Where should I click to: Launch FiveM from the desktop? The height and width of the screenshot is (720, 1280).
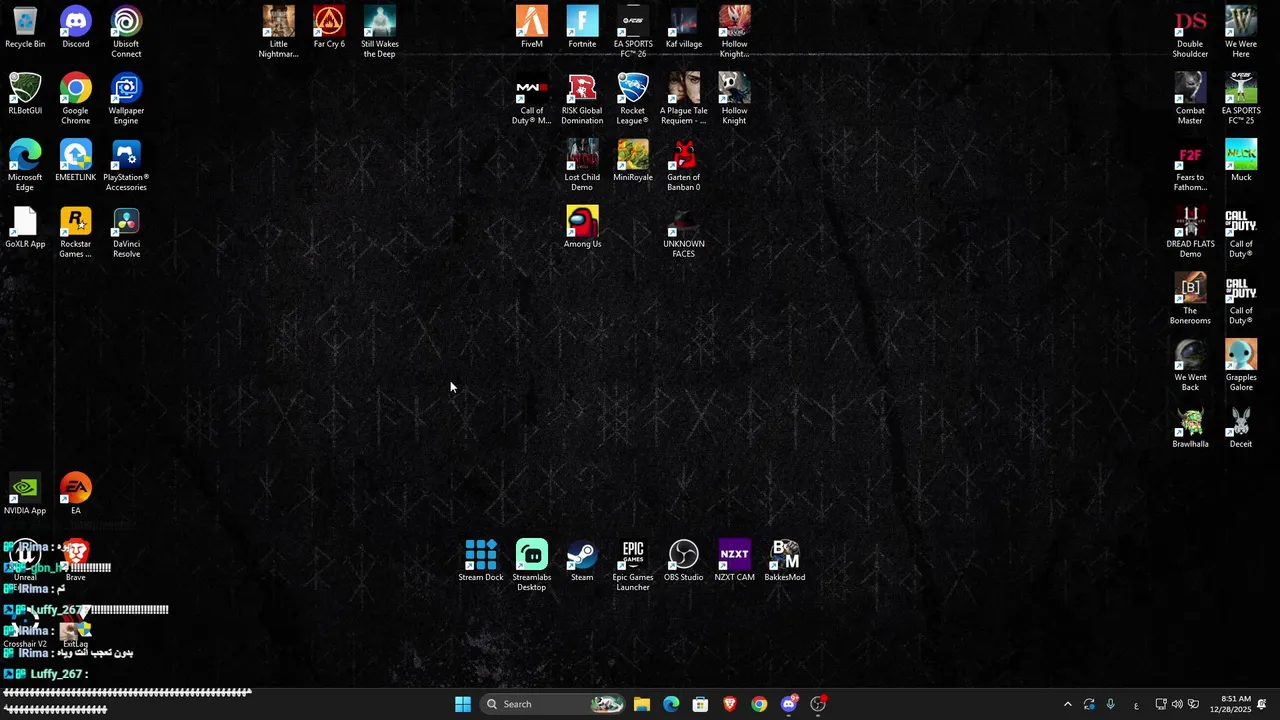532,28
